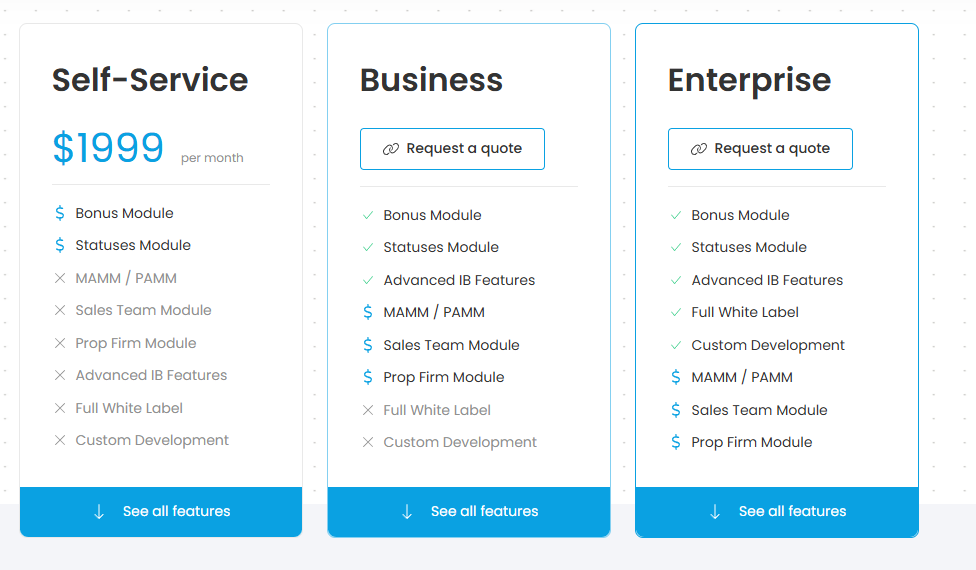Click down arrow icon in Enterprise See all features
976x570 pixels.
pos(715,512)
